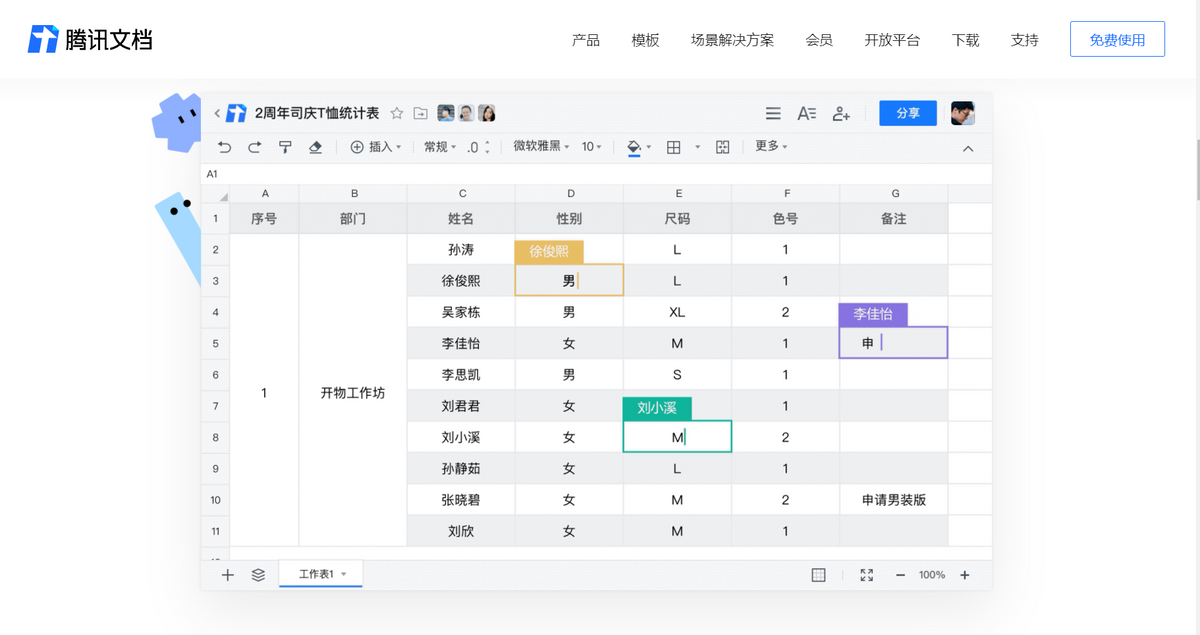Open the 模板 menu in the navigation
This screenshot has width=1200, height=635.
click(645, 40)
